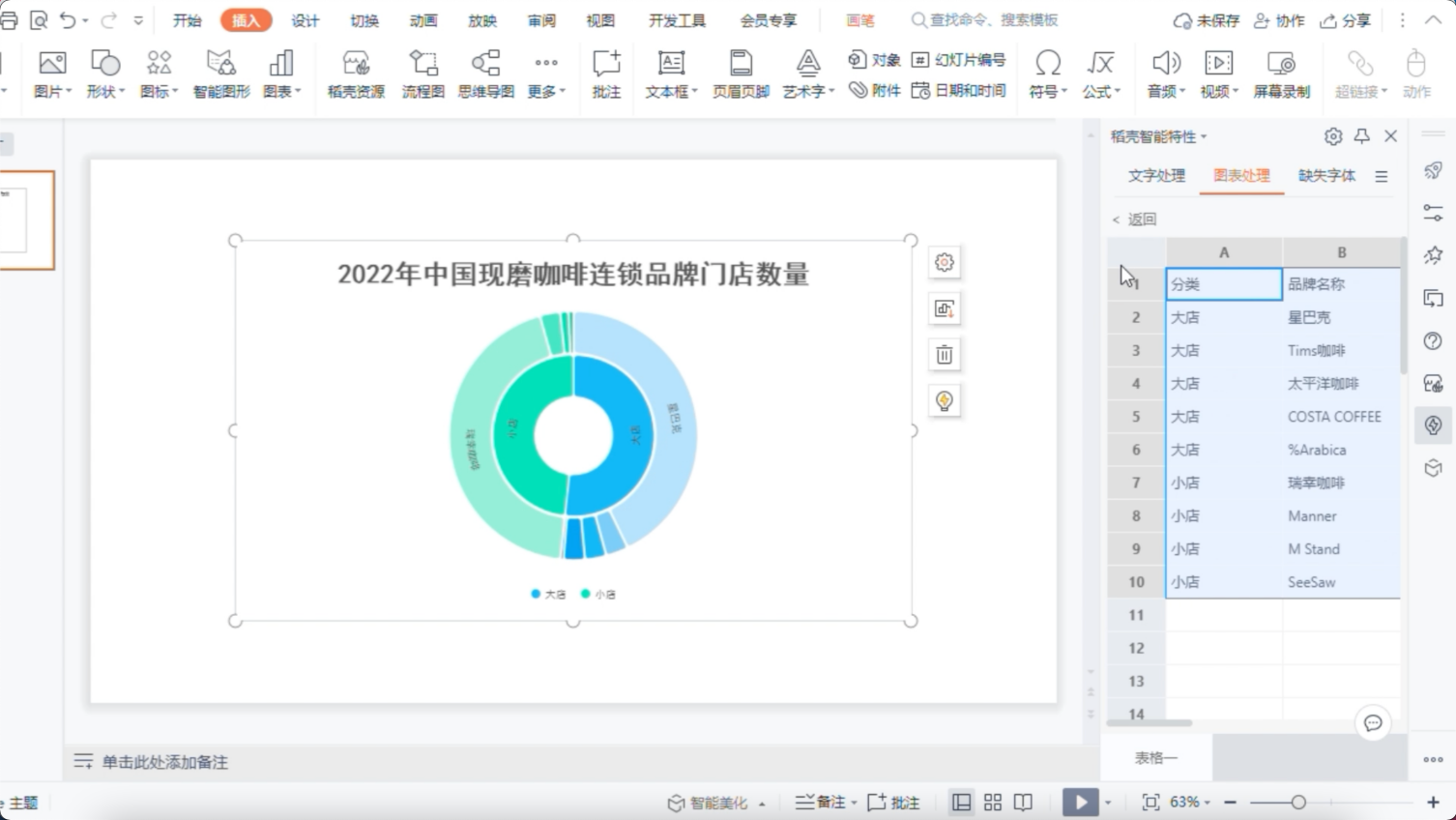Insert an 对象 object
This screenshot has width=1456, height=820.
click(x=874, y=60)
